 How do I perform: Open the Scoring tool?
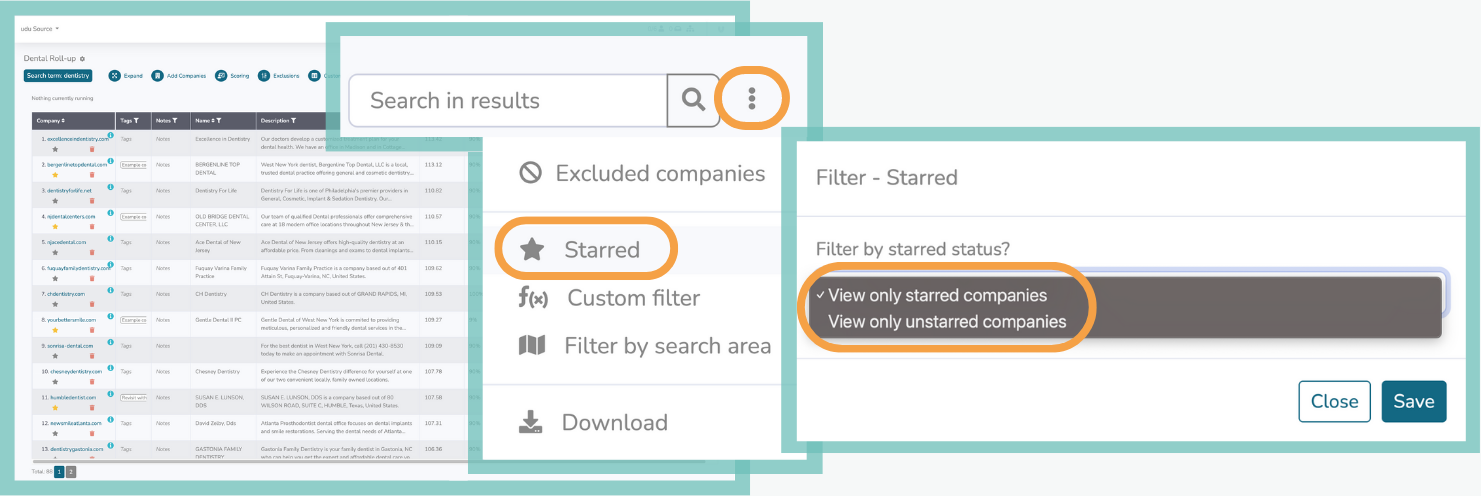point(222,76)
